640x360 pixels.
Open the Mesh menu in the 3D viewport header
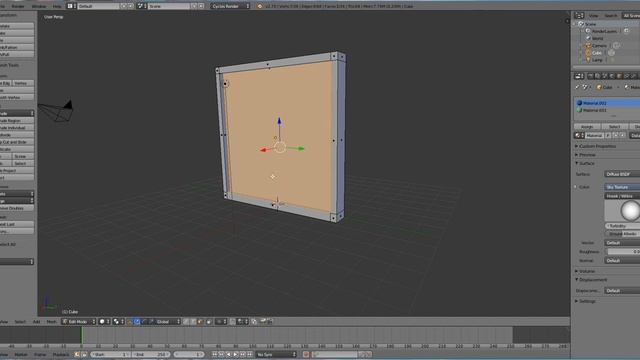click(x=51, y=322)
